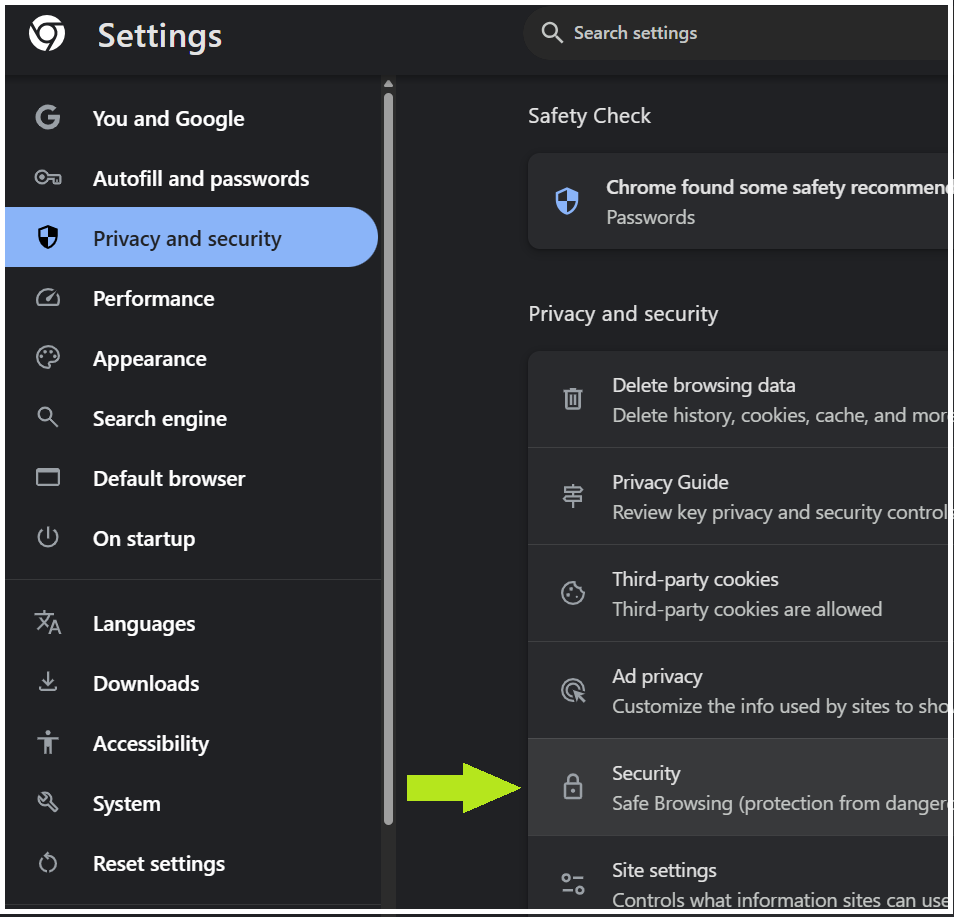Click the key icon for Autofill and passwords
Viewport: 954px width, 917px height.
47,178
